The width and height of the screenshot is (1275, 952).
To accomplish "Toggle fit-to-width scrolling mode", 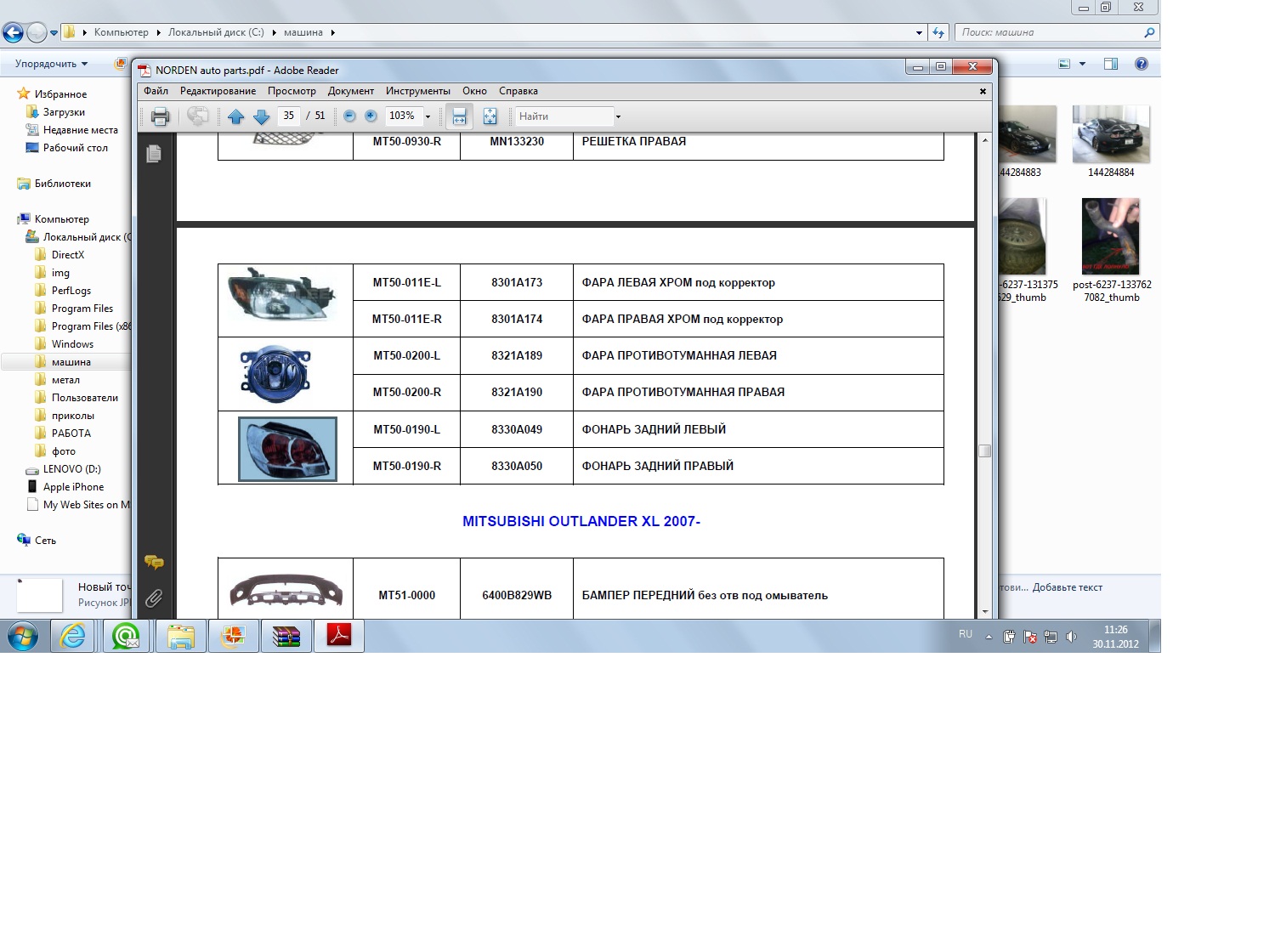I will pyautogui.click(x=459, y=116).
